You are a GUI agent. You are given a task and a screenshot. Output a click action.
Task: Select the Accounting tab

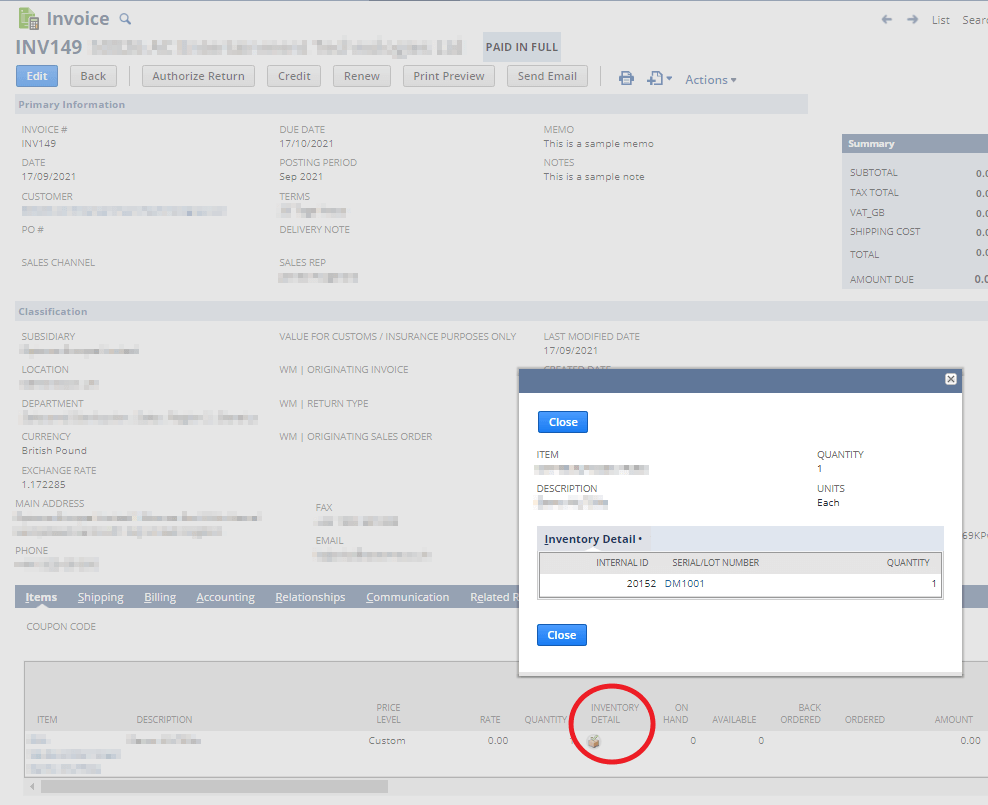[225, 597]
